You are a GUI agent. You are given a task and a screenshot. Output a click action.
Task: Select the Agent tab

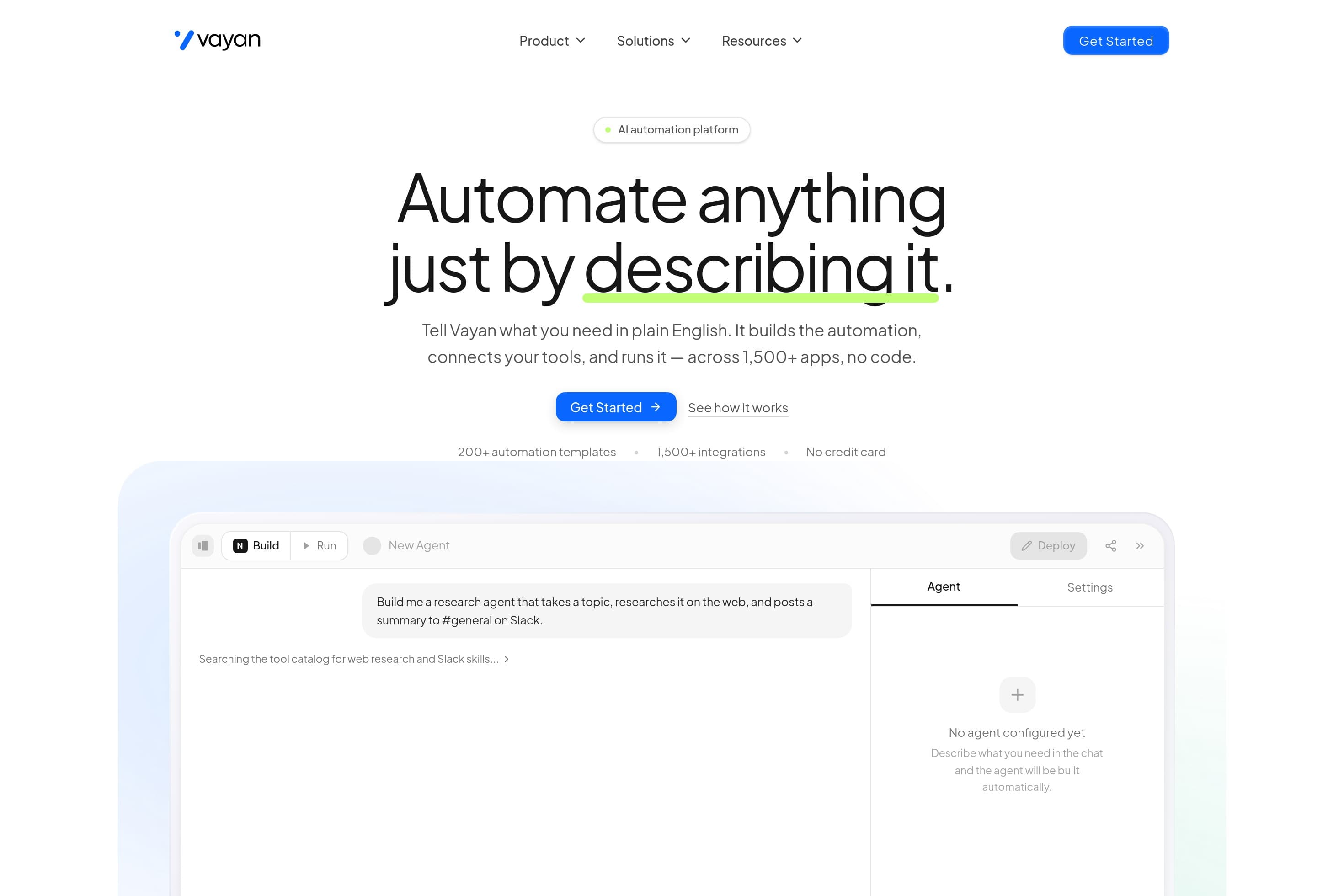pyautogui.click(x=944, y=587)
